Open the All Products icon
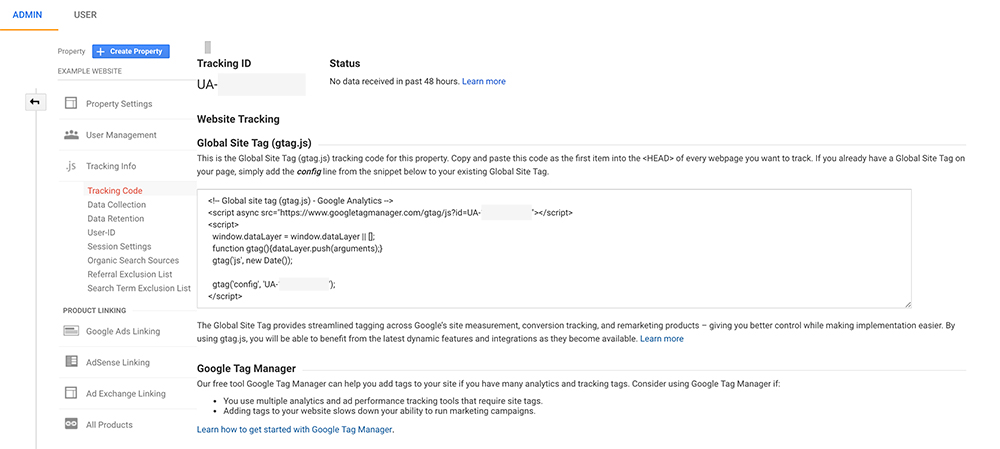 [x=71, y=424]
